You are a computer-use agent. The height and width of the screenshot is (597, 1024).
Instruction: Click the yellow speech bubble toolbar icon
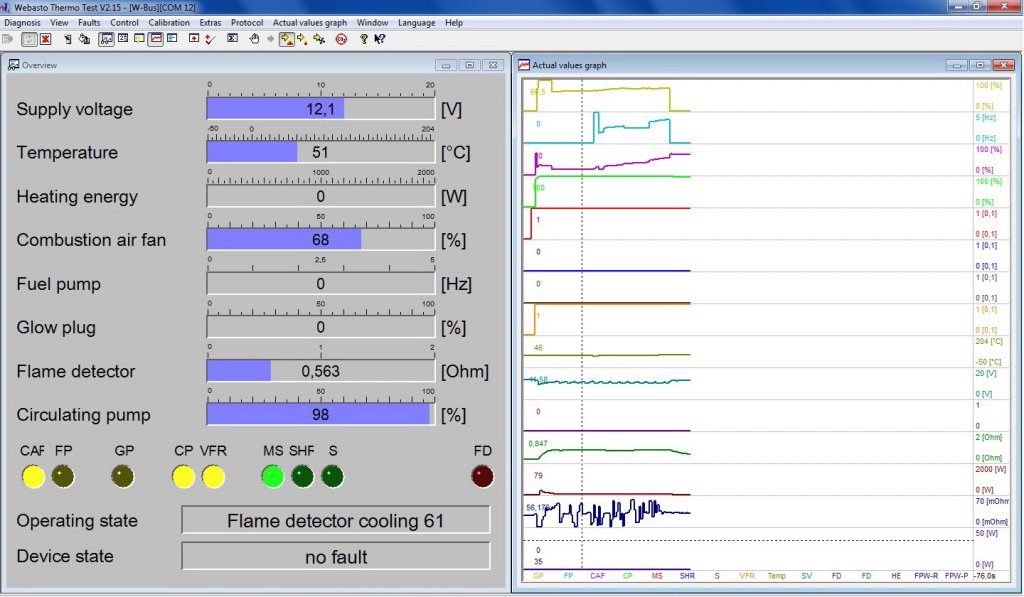point(139,39)
